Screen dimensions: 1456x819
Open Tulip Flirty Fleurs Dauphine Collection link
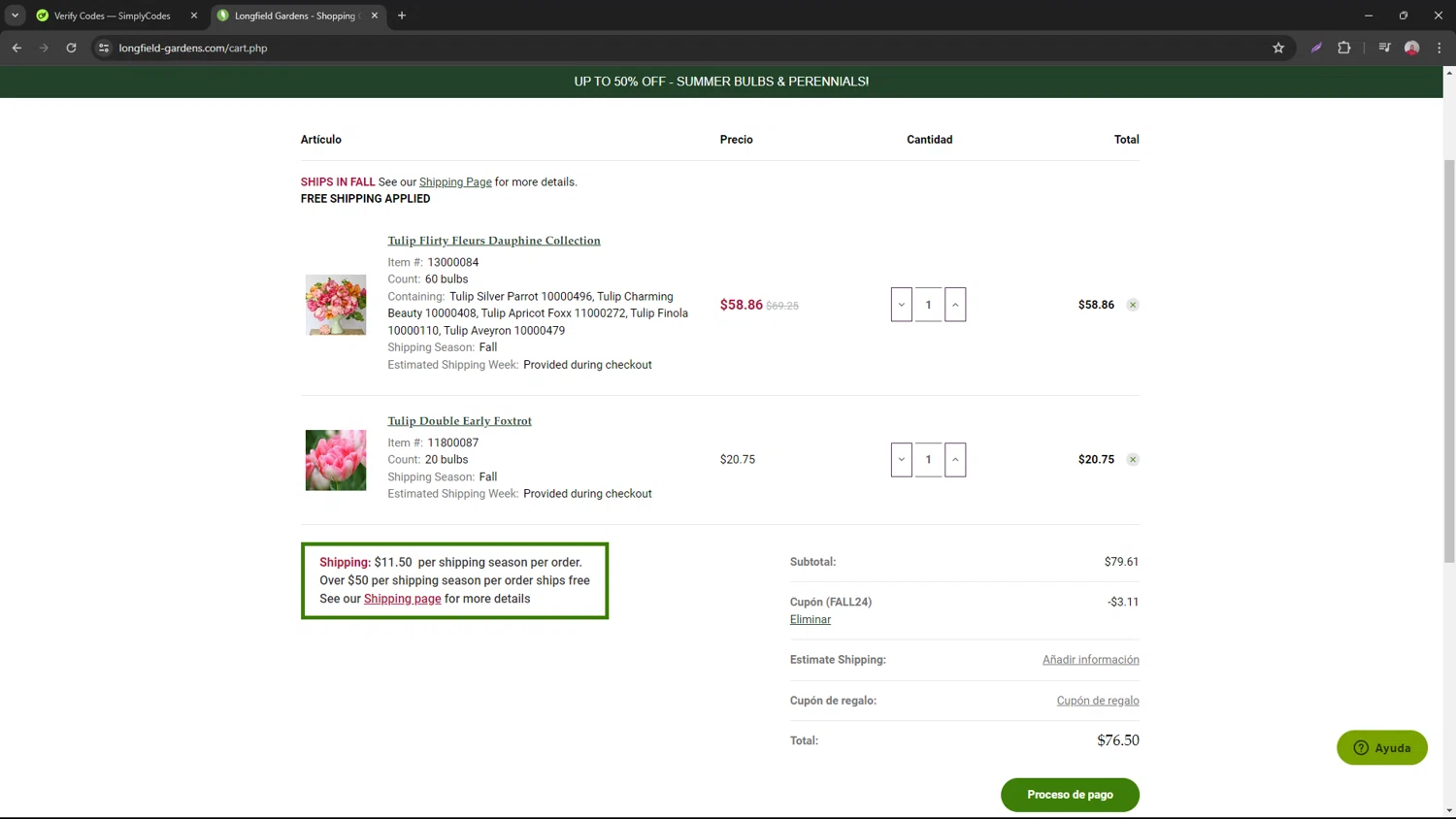pyautogui.click(x=494, y=241)
